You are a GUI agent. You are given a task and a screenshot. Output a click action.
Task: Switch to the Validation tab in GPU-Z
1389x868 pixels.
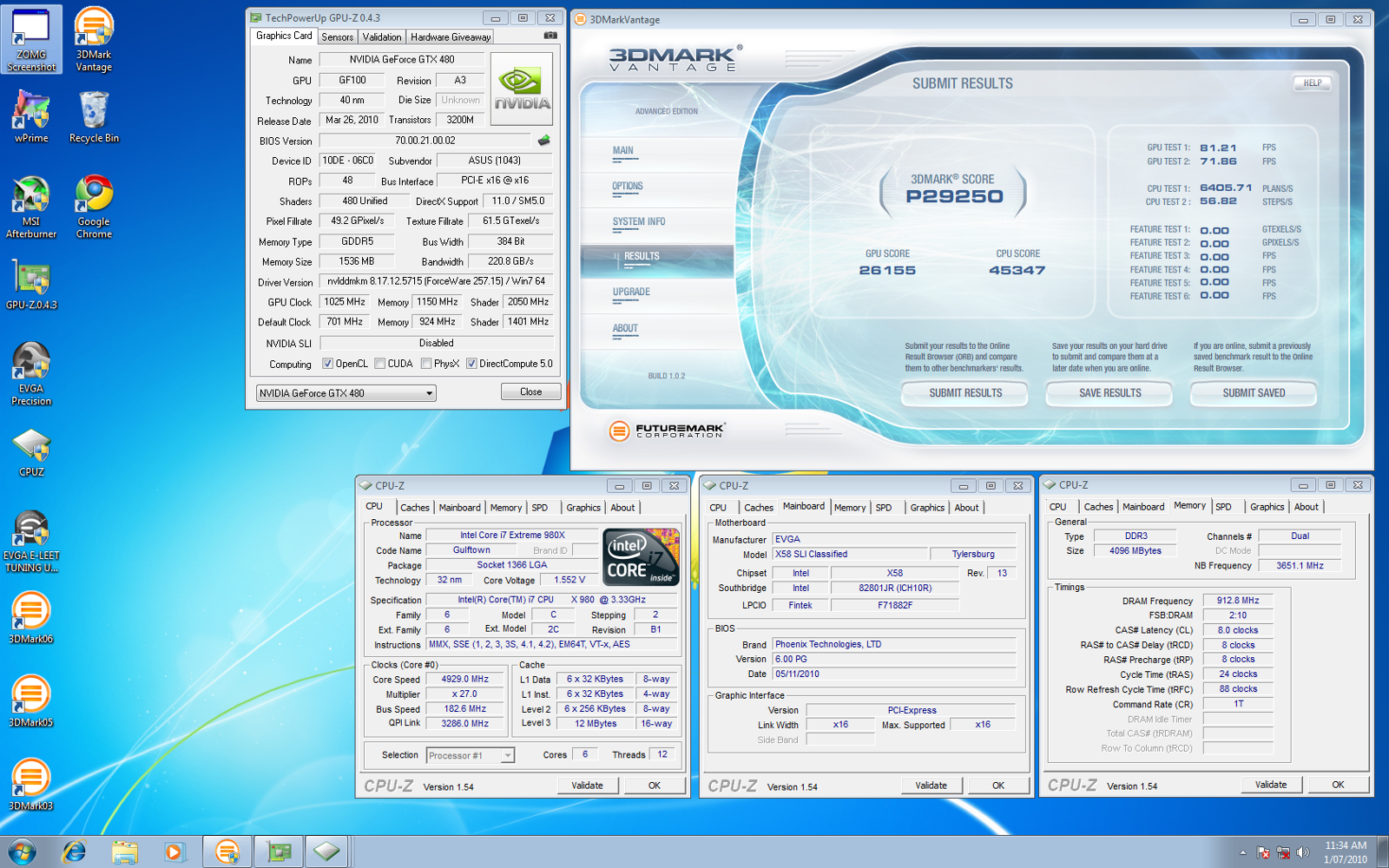click(382, 37)
